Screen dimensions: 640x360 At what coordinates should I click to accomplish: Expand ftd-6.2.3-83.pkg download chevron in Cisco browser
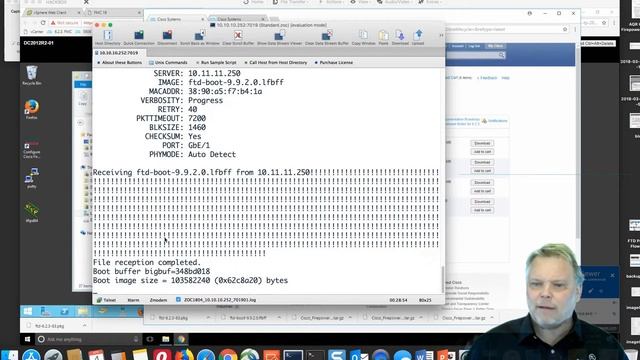point(208,318)
